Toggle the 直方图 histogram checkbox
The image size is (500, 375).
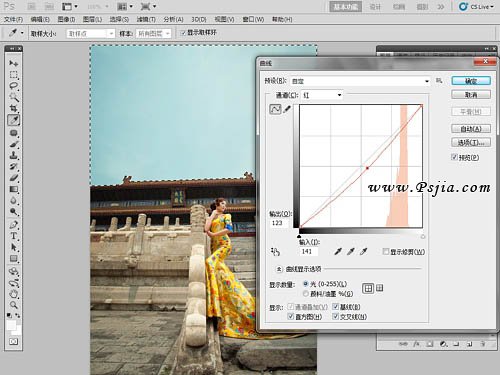[x=291, y=316]
